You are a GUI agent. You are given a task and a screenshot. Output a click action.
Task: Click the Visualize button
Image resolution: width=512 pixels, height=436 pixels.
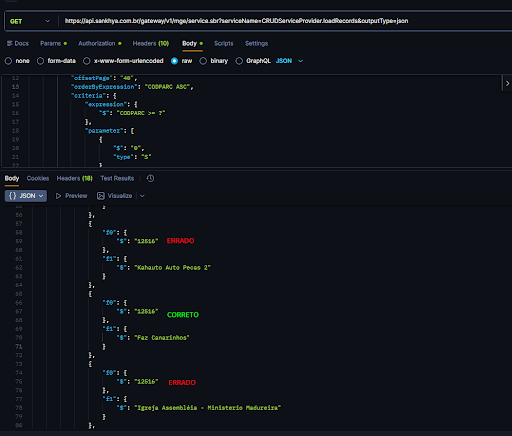click(114, 196)
